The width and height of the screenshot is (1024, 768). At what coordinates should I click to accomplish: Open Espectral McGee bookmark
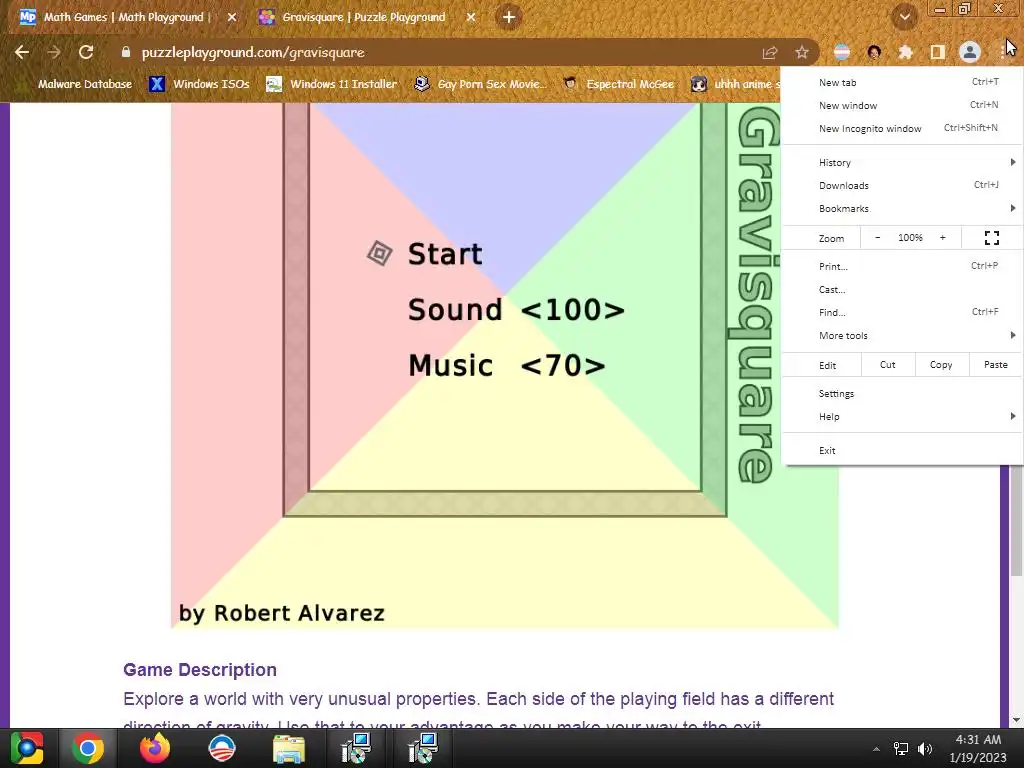pyautogui.click(x=618, y=84)
